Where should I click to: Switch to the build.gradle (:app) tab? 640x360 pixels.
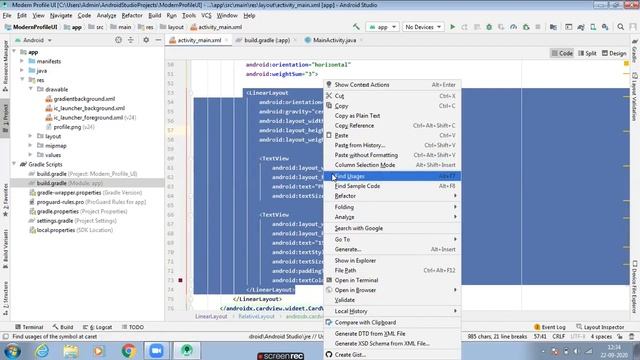[267, 40]
